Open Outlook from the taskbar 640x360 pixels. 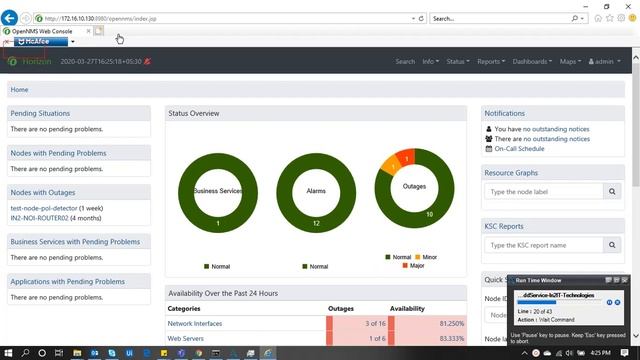(x=95, y=353)
